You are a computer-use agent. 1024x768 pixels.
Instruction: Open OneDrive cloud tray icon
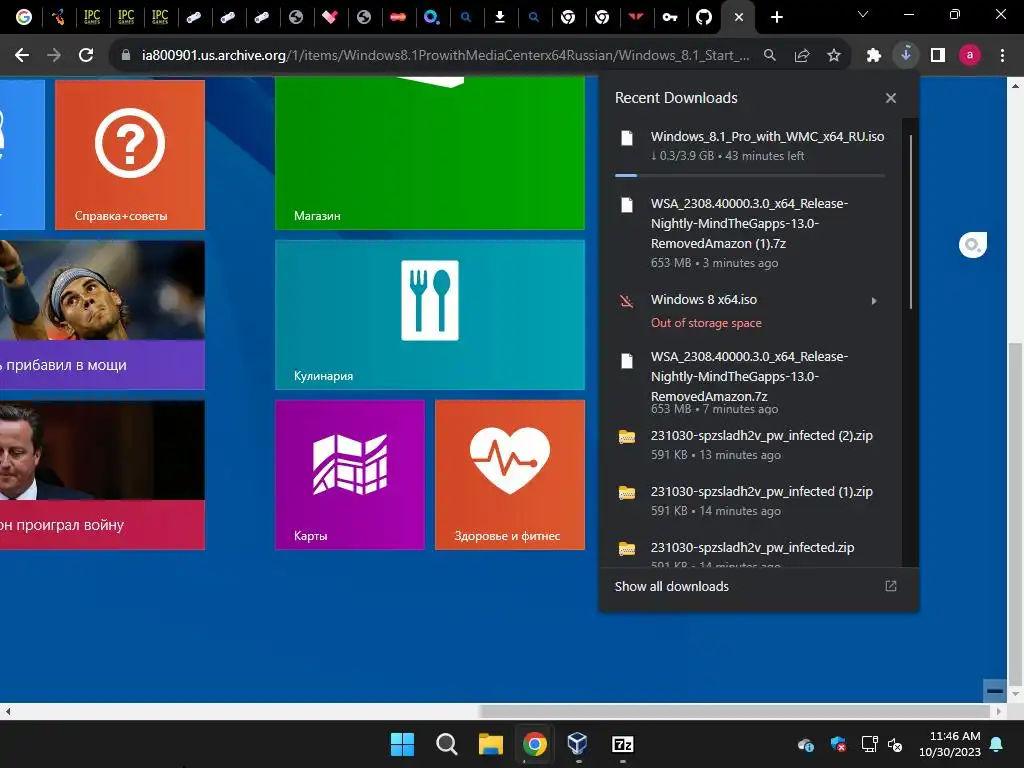[x=806, y=744]
